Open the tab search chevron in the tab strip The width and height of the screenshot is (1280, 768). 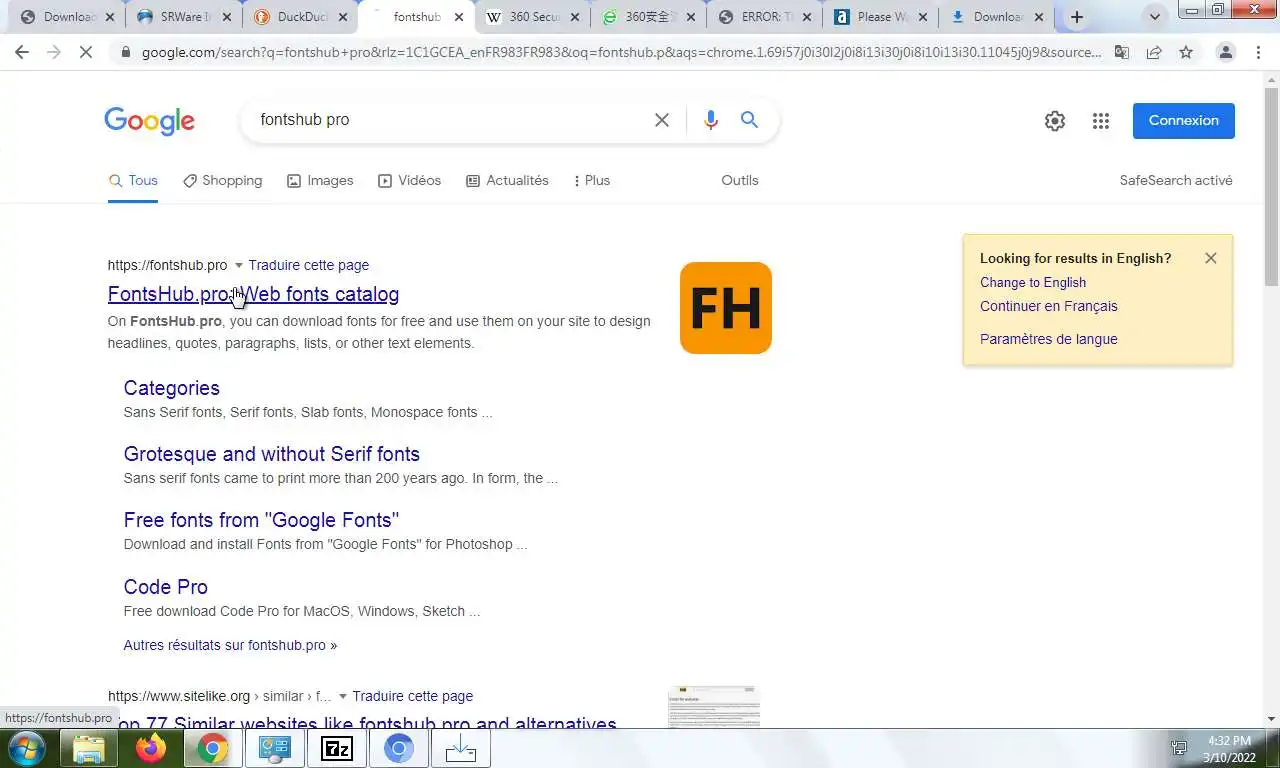[x=1155, y=17]
